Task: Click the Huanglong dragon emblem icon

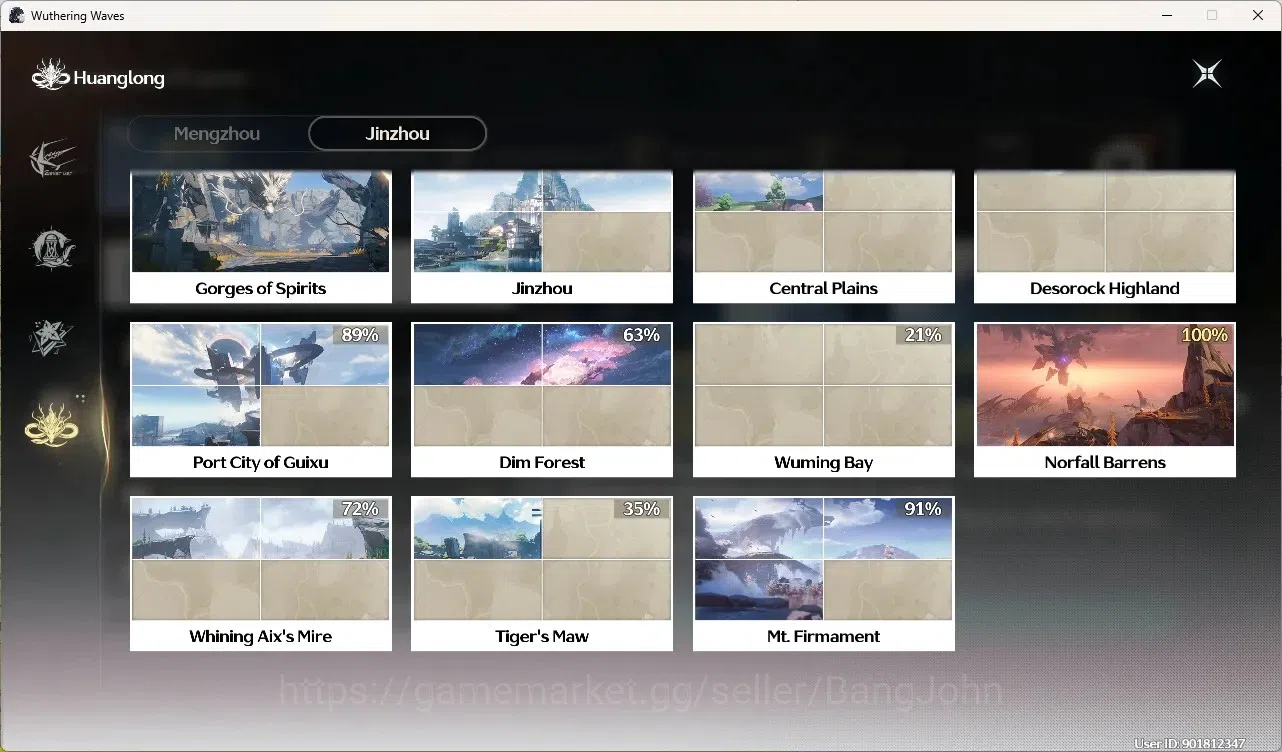Action: click(50, 76)
